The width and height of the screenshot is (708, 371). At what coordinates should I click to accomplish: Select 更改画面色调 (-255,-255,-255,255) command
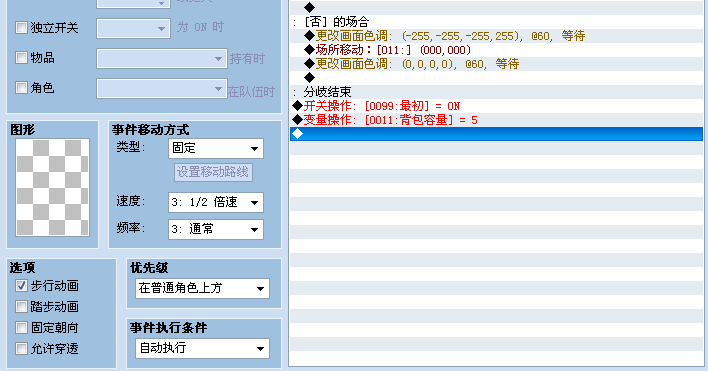click(x=496, y=36)
